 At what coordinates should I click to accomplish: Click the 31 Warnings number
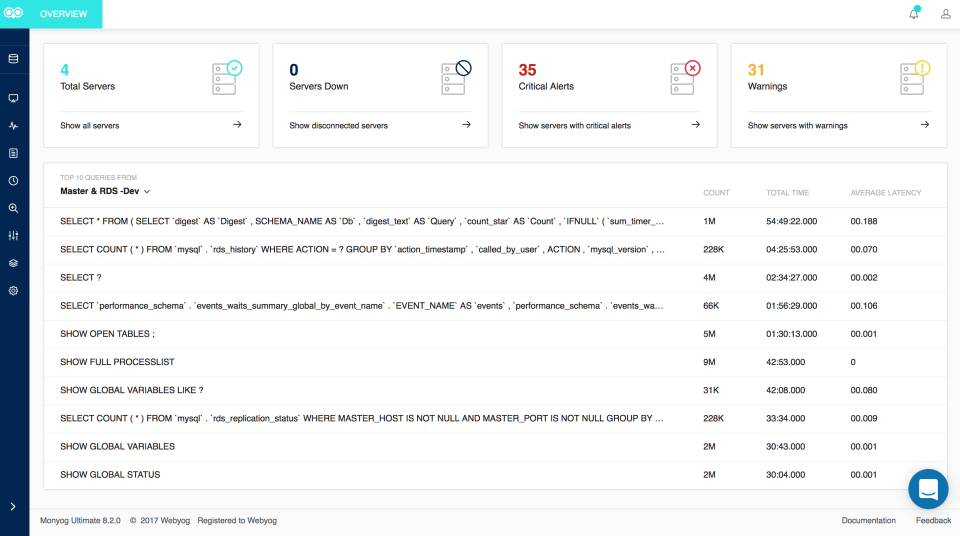(x=756, y=70)
